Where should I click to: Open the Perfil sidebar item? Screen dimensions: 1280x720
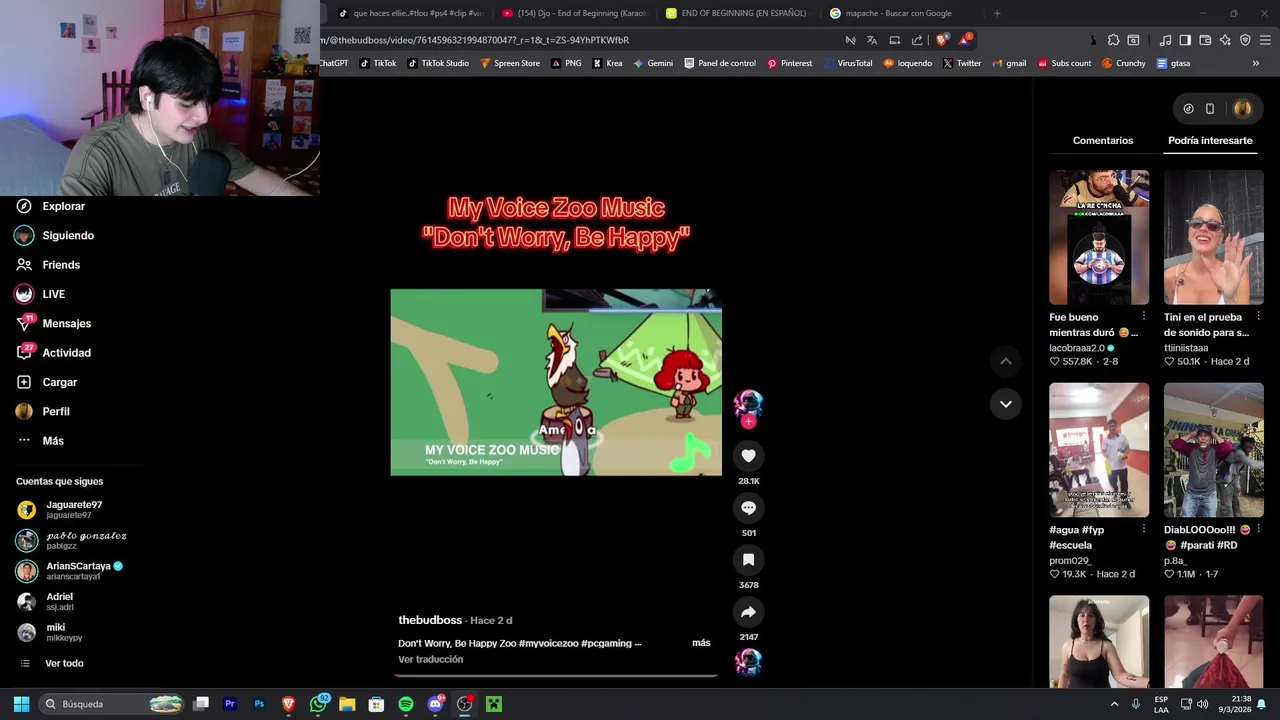(43, 412)
